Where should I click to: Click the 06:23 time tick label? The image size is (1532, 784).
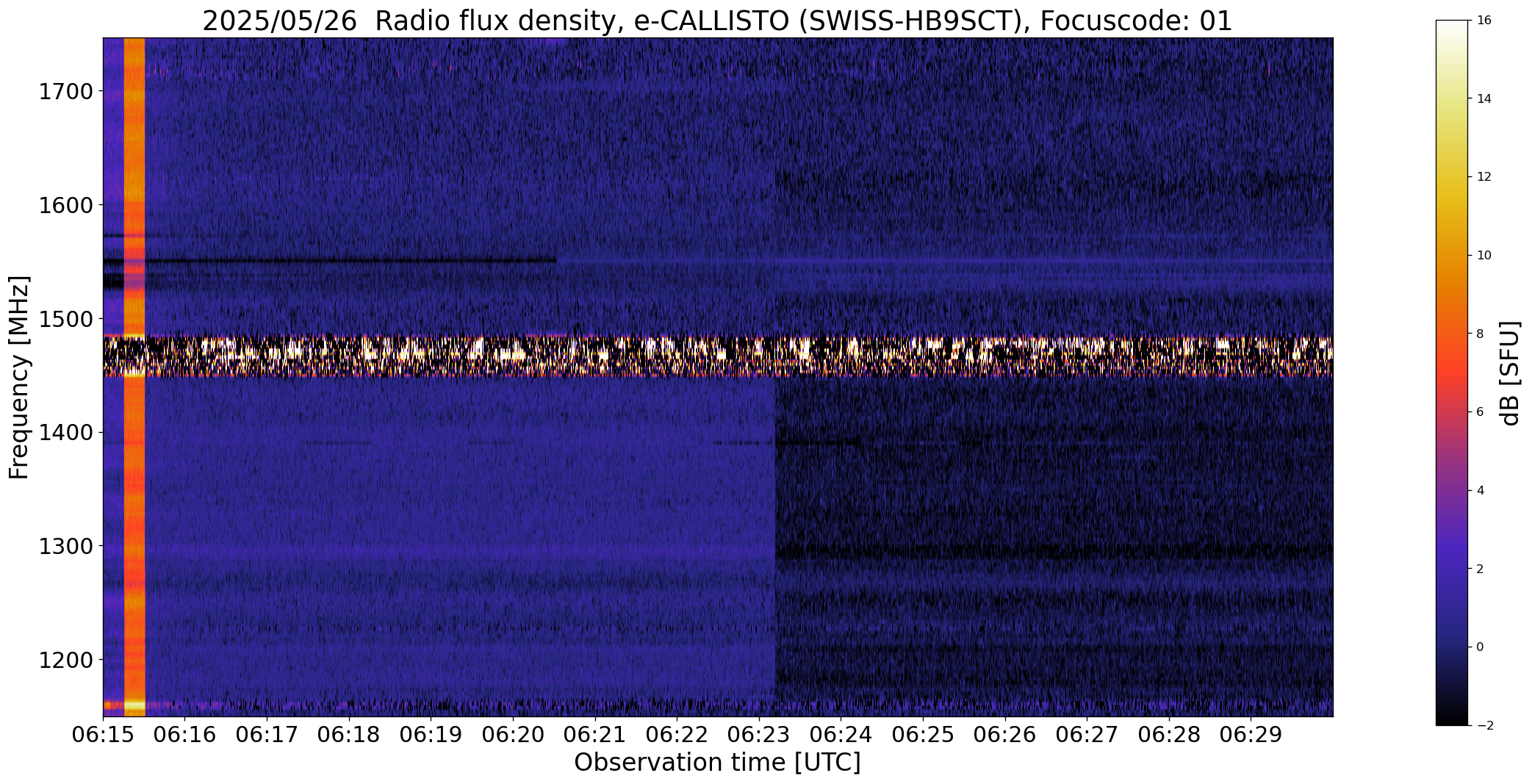[759, 735]
